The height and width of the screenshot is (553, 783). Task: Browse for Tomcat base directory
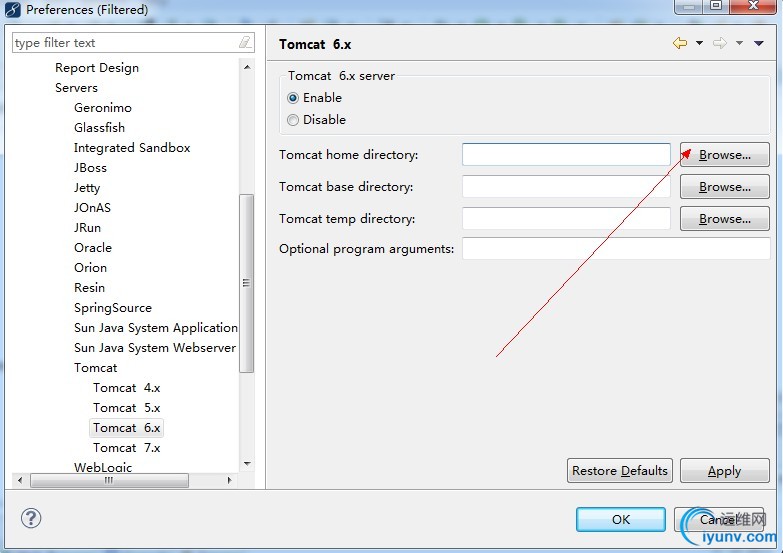click(x=725, y=187)
